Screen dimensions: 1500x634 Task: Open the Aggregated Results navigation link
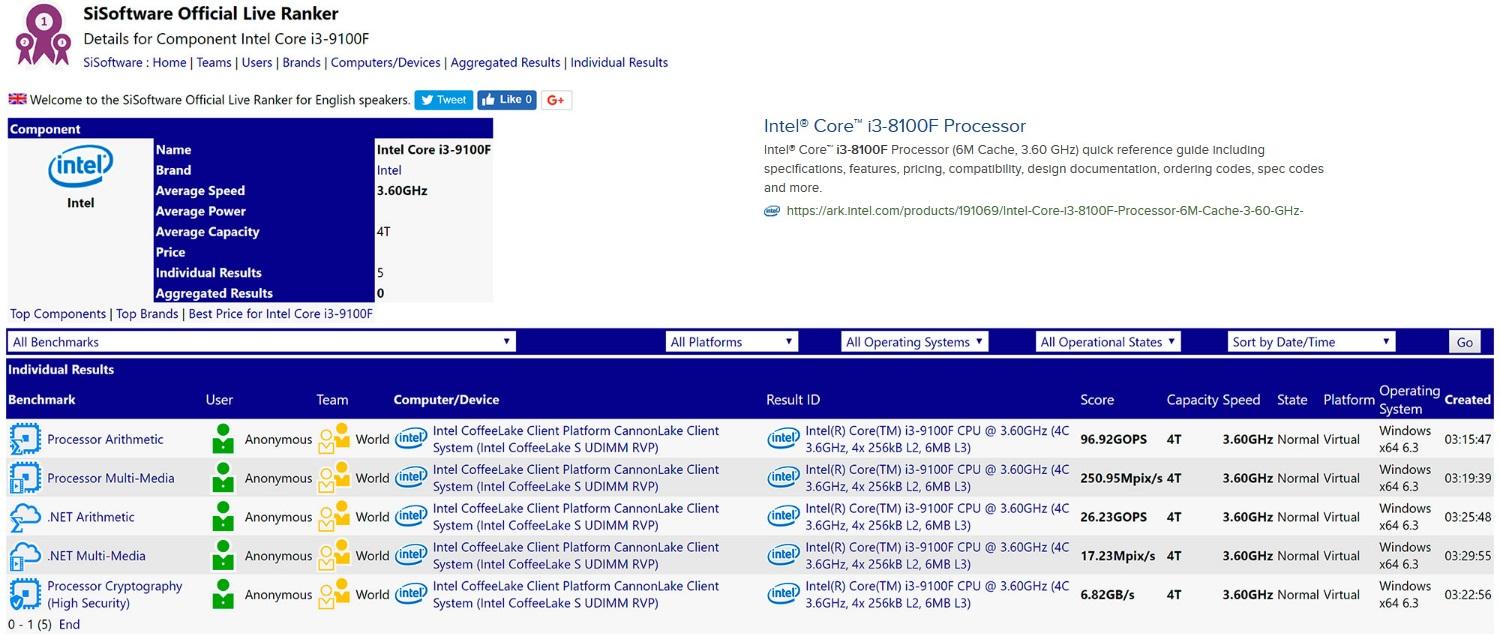click(506, 62)
